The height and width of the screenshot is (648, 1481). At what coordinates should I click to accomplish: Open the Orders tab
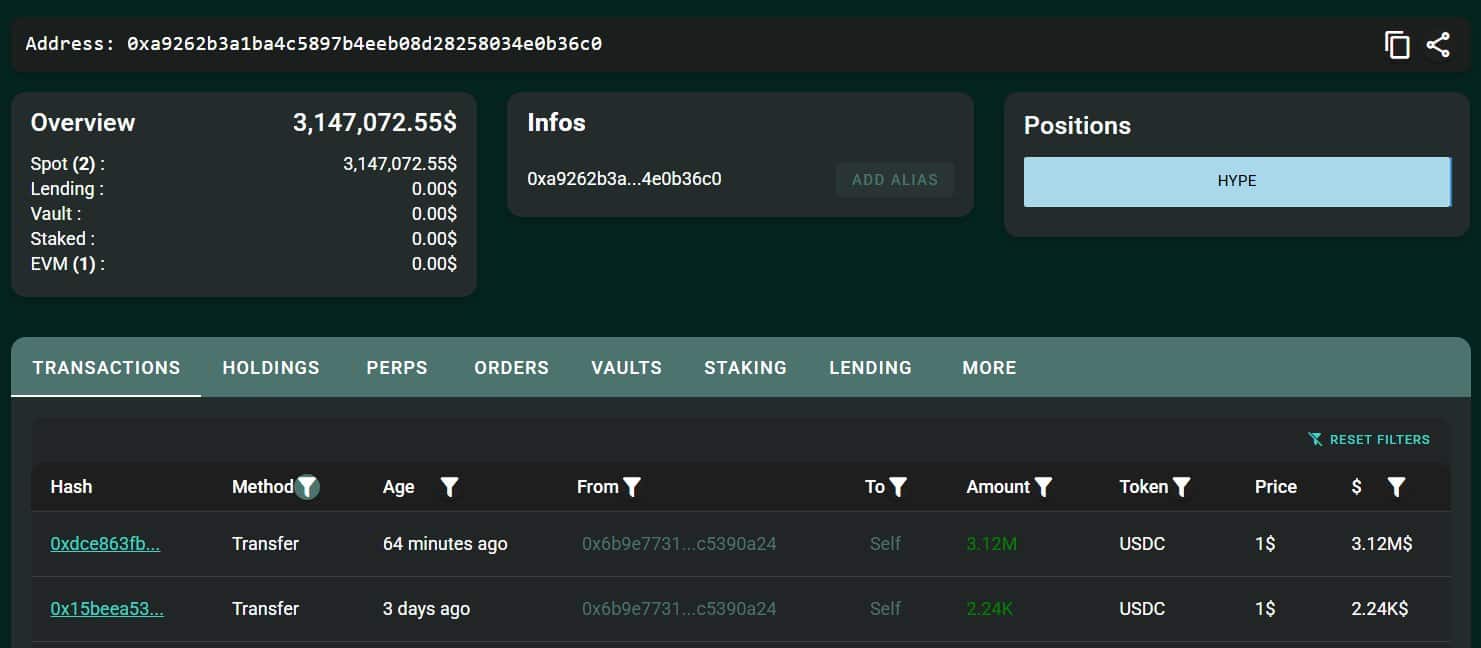(511, 368)
